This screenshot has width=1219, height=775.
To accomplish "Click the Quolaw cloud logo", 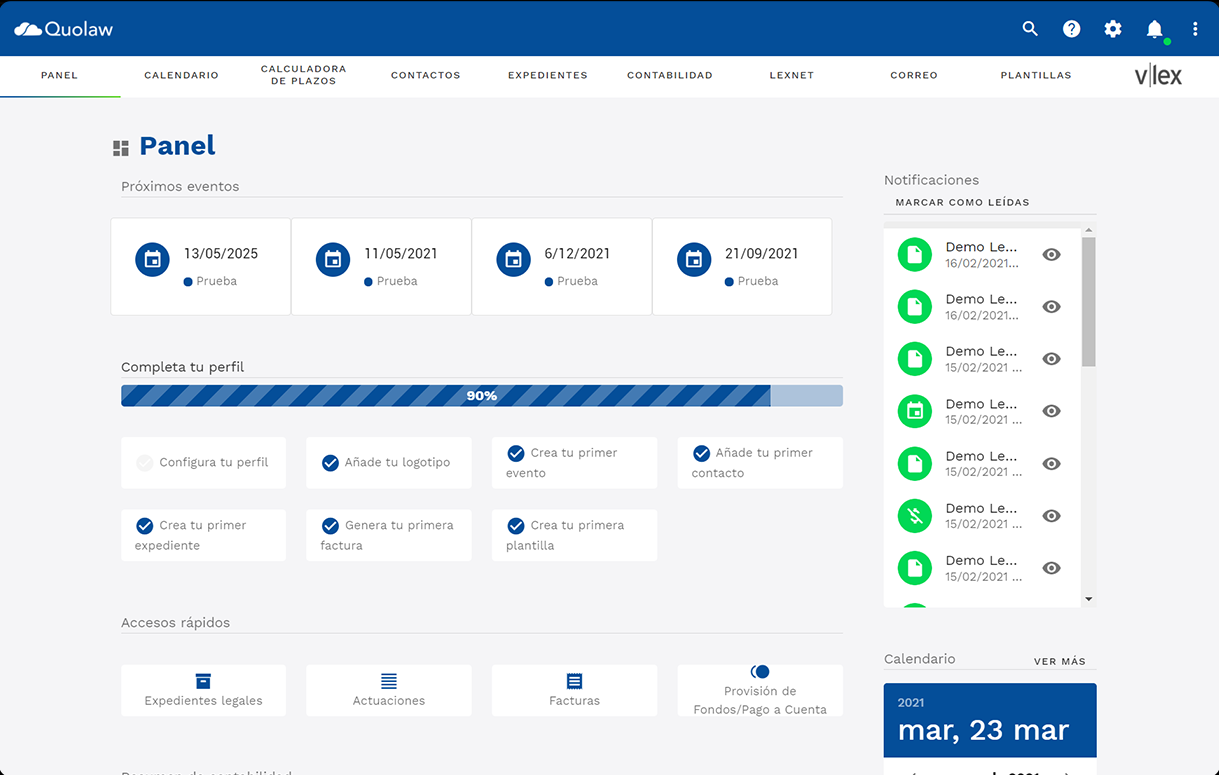I will tap(64, 29).
